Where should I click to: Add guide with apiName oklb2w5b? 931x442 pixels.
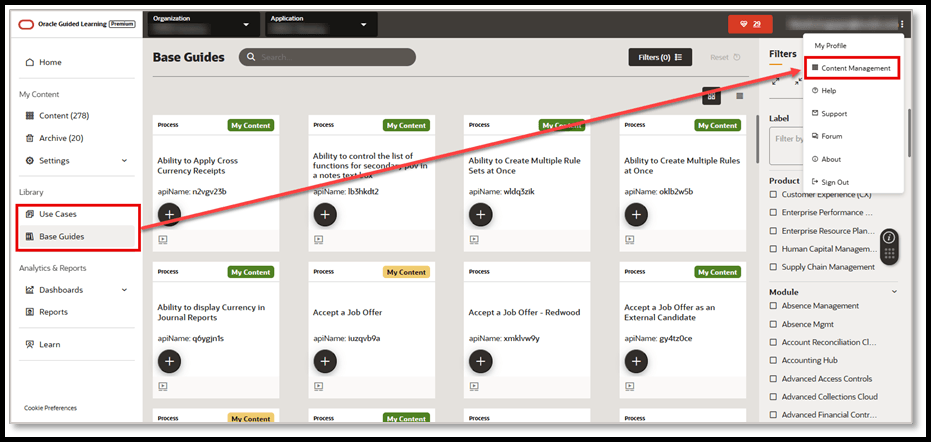point(636,214)
